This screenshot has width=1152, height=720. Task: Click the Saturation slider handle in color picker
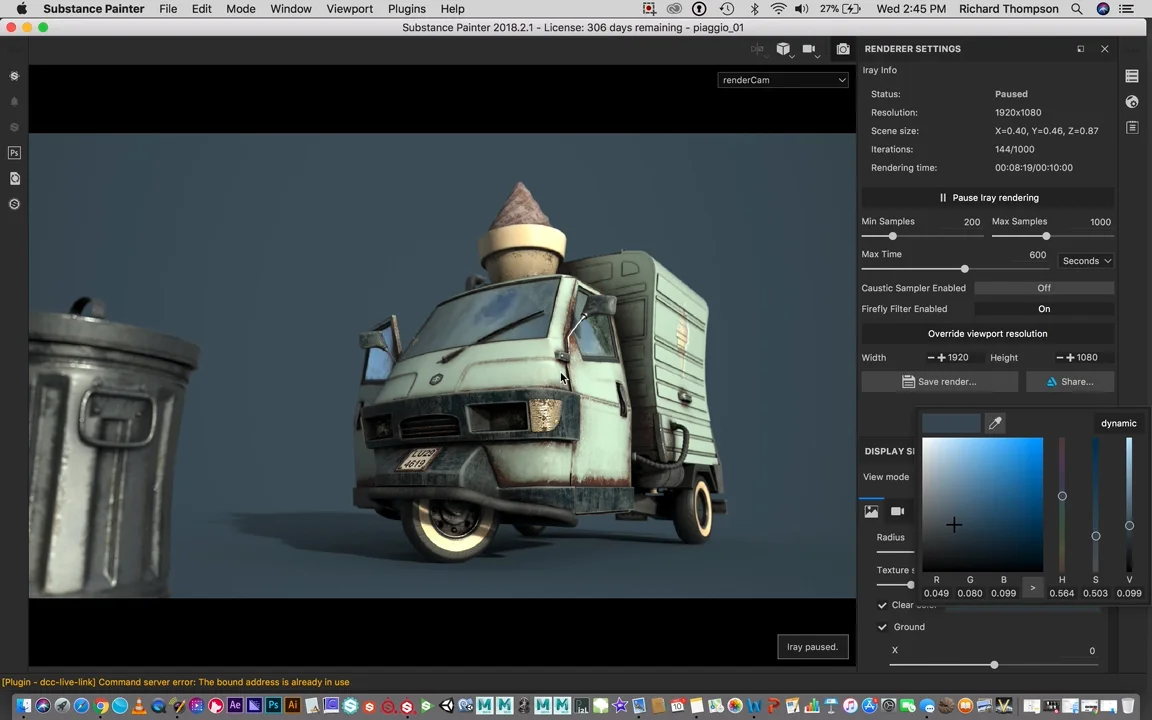pyautogui.click(x=1095, y=536)
